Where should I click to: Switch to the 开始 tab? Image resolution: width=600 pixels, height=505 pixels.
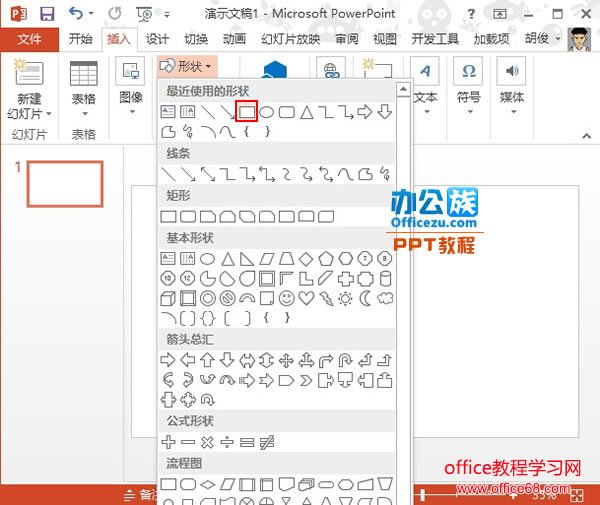pos(80,39)
